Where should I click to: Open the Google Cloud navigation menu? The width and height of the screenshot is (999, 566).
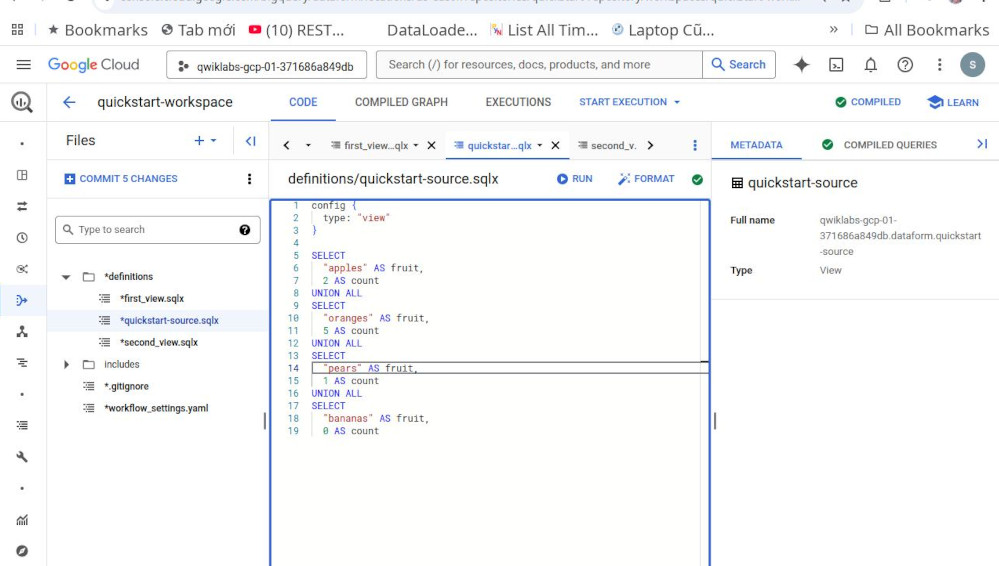tap(24, 64)
